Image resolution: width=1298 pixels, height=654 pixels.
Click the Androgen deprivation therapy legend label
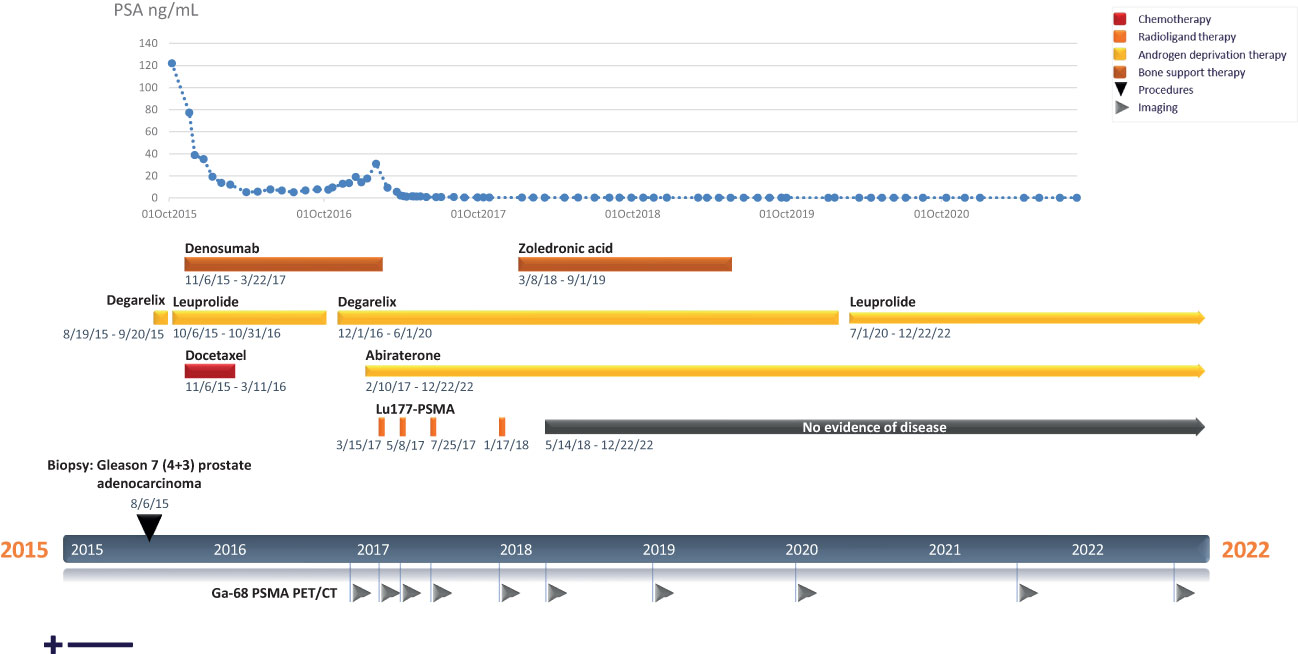click(x=1212, y=55)
